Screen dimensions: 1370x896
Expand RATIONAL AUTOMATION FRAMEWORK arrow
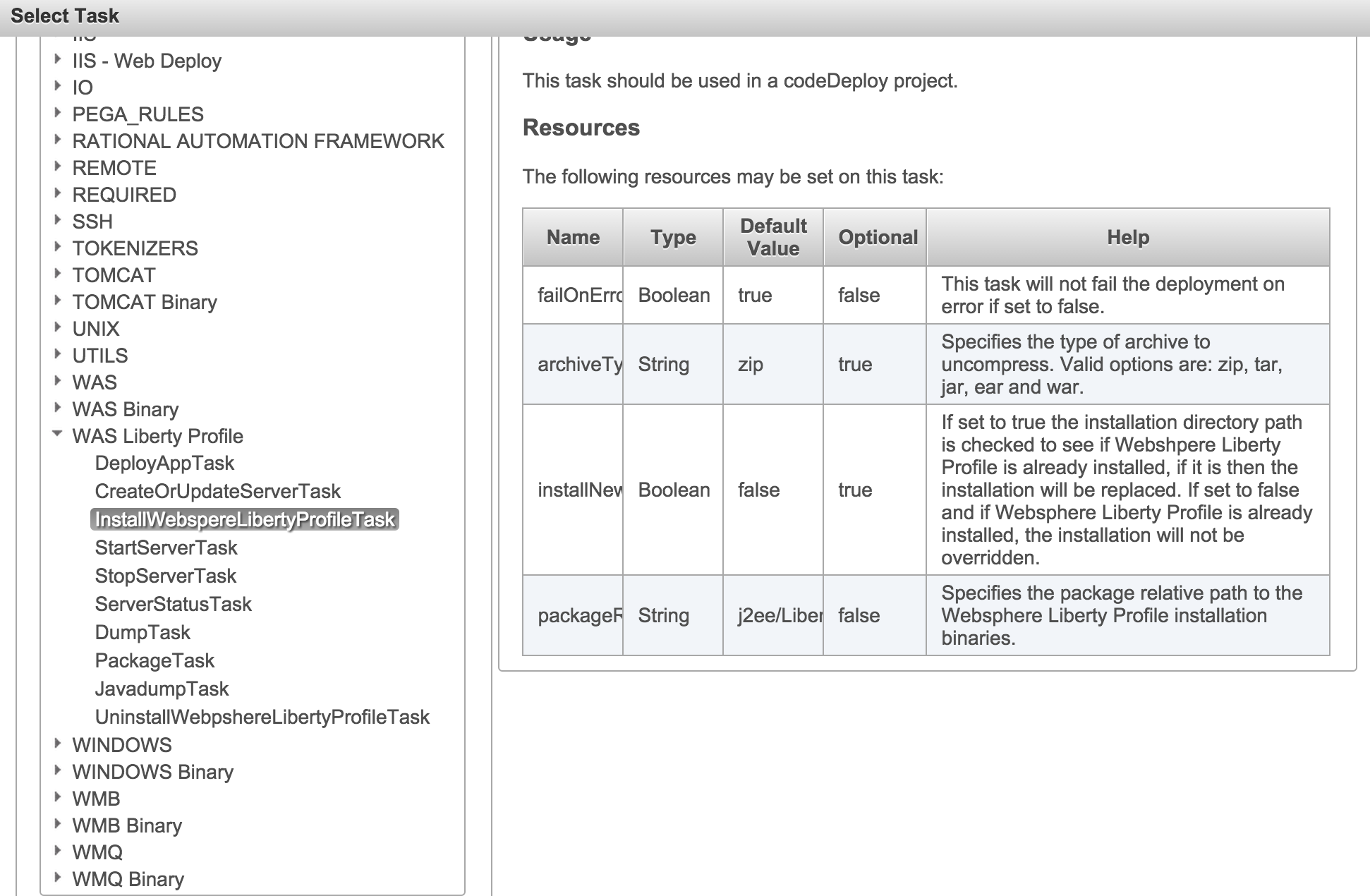[58, 140]
